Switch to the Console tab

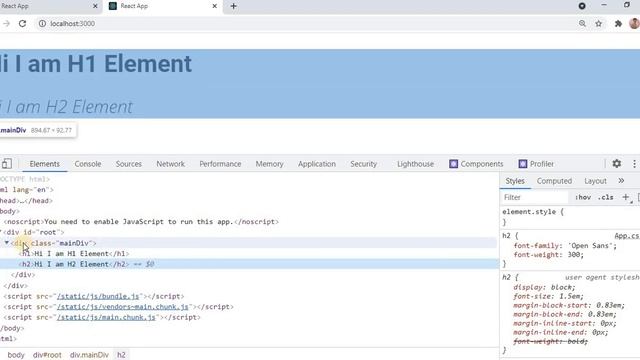(88, 164)
